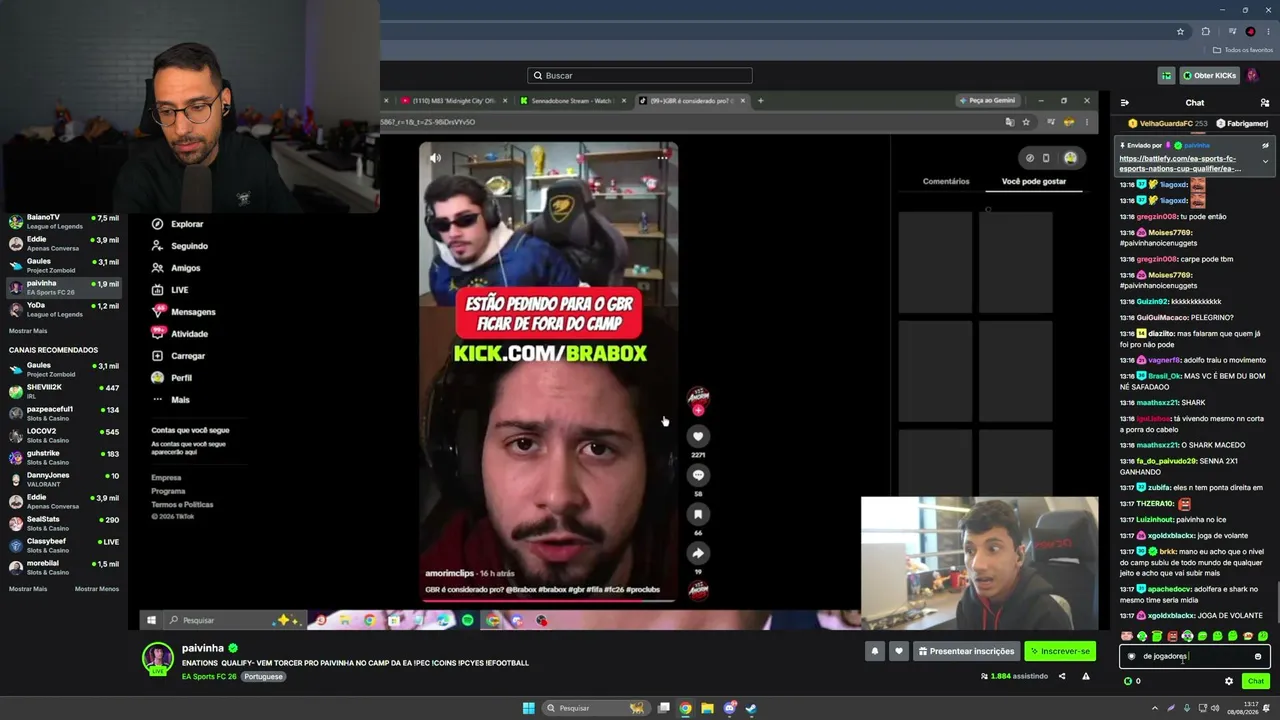Collapse the chat panel with the arrow icon

1125,103
